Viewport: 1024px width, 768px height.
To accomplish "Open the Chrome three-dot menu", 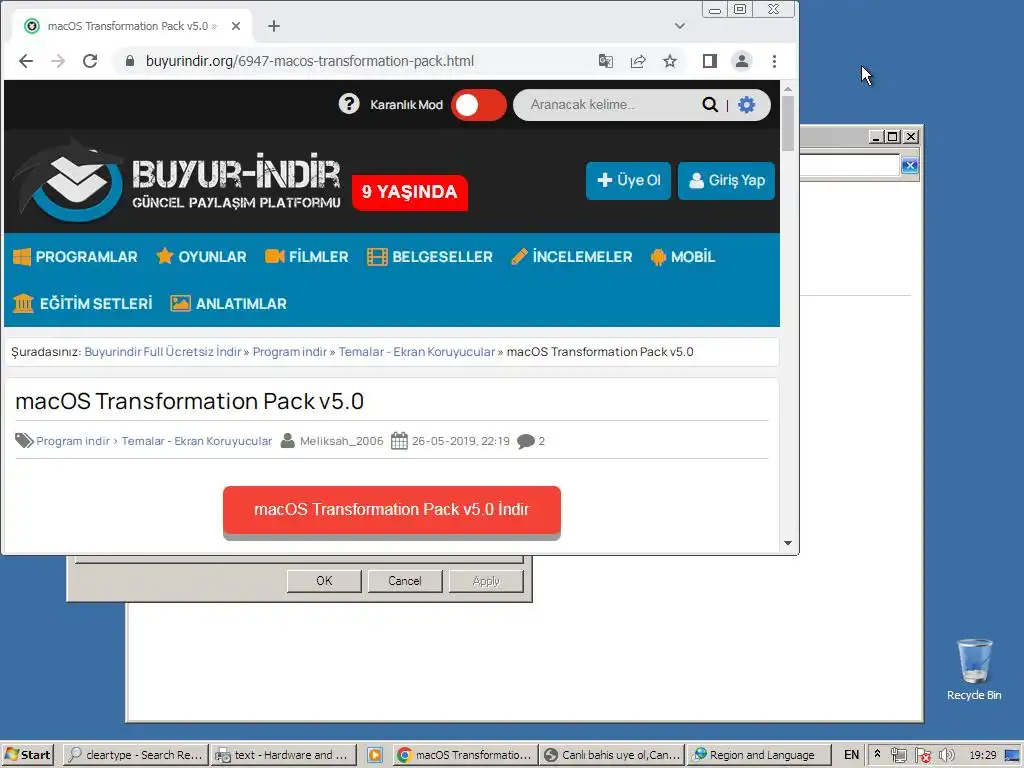I will coord(775,61).
